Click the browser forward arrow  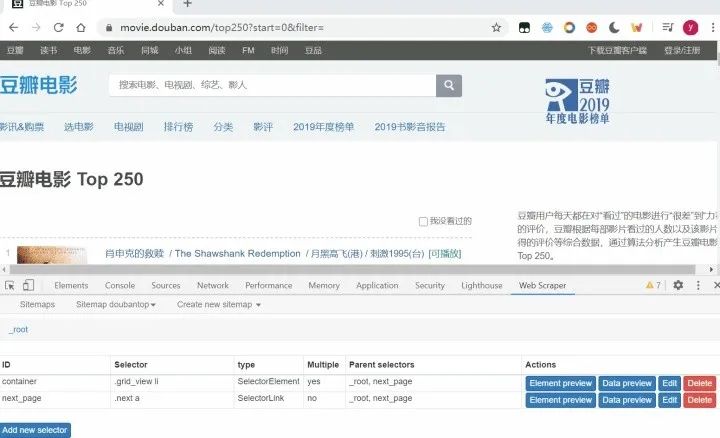point(36,28)
